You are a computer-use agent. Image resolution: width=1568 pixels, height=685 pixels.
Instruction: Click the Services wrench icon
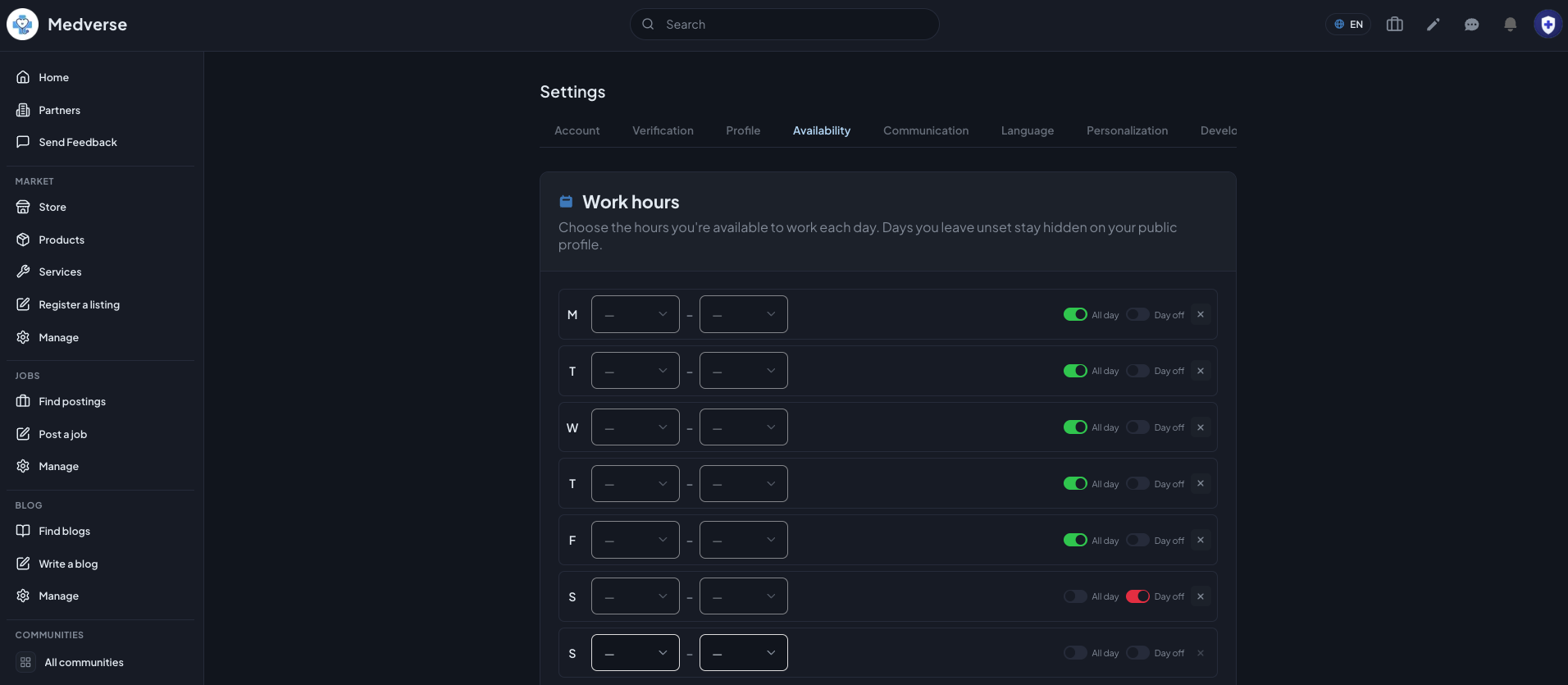pyautogui.click(x=23, y=272)
